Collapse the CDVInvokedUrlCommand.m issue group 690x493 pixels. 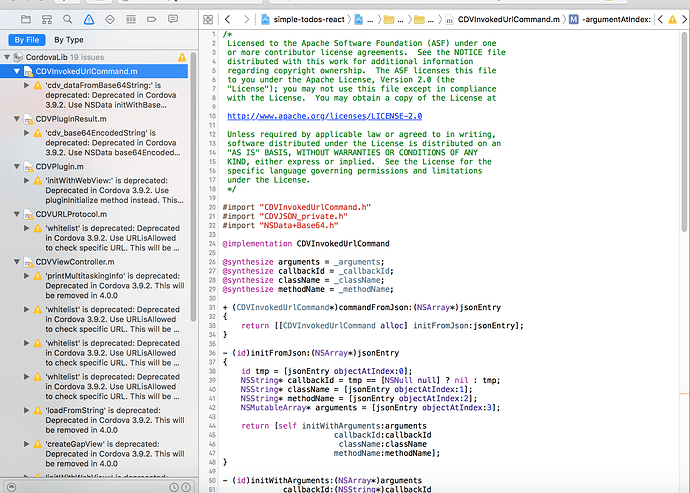pos(17,71)
